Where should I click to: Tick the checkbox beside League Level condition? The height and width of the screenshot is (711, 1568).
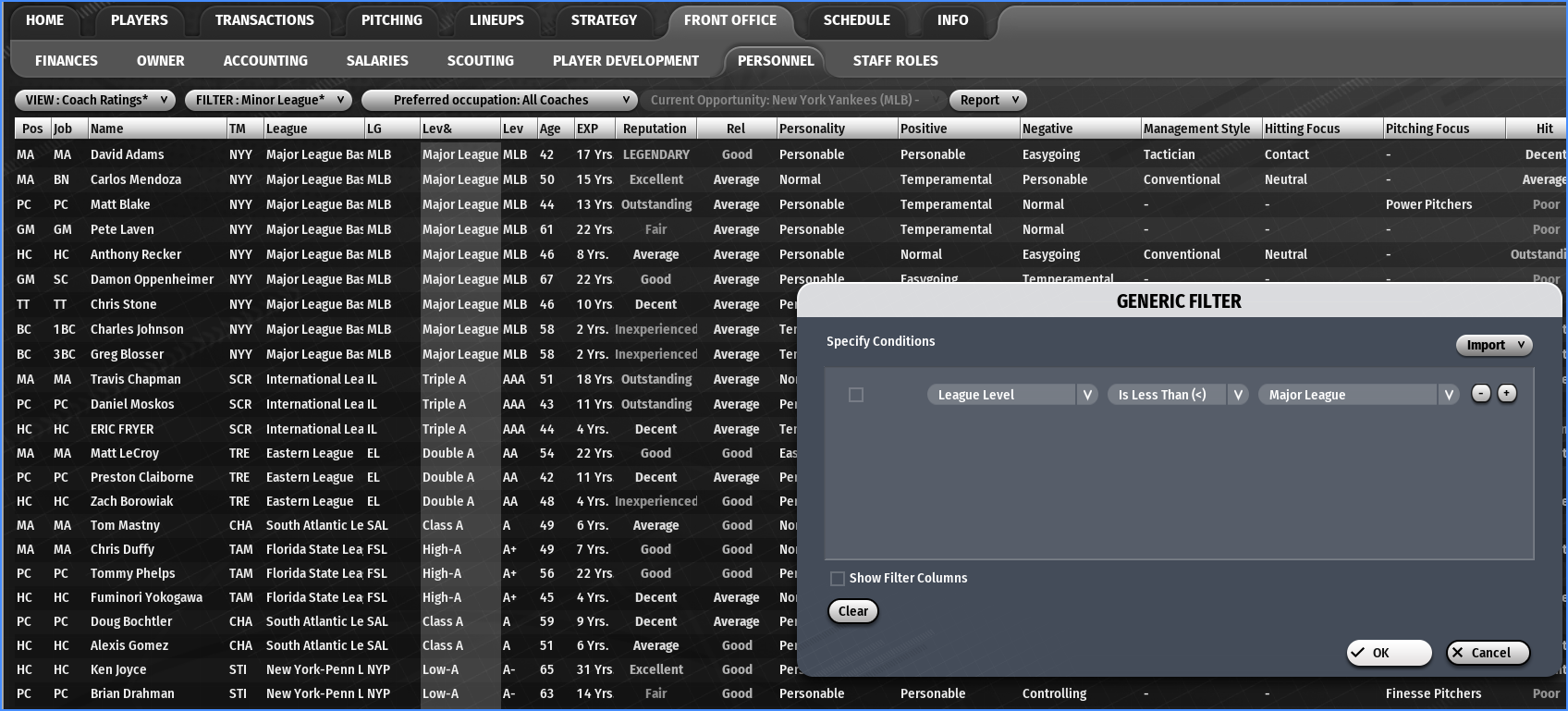(x=856, y=395)
